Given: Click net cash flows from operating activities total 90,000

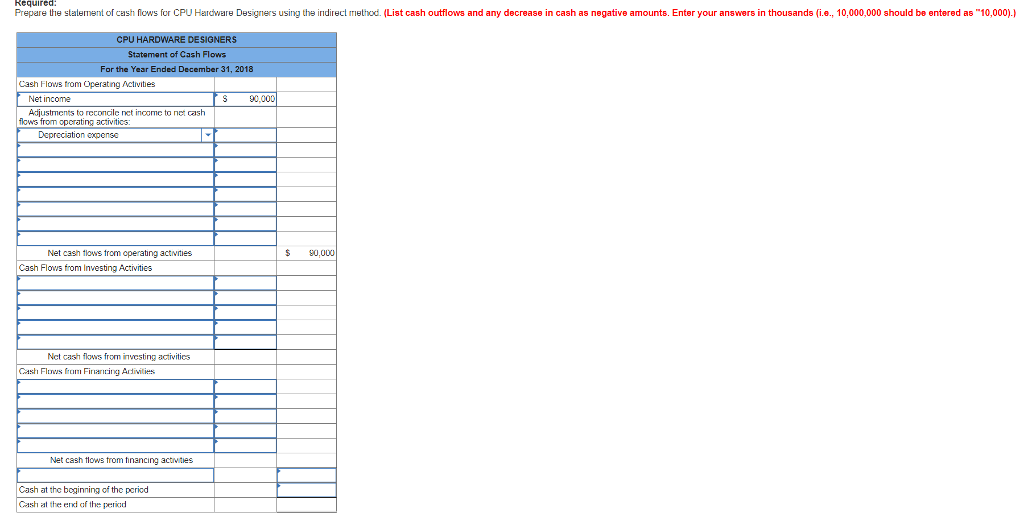Looking at the screenshot, I should point(306,253).
